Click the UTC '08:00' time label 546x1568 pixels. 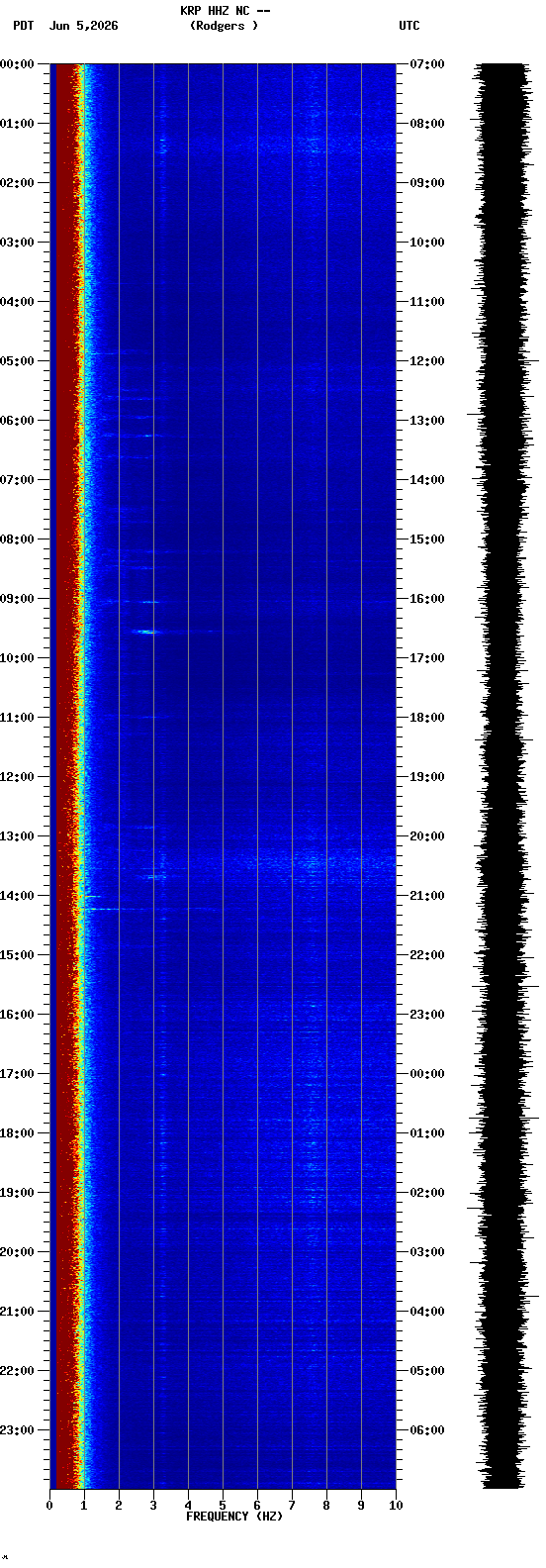tap(427, 124)
